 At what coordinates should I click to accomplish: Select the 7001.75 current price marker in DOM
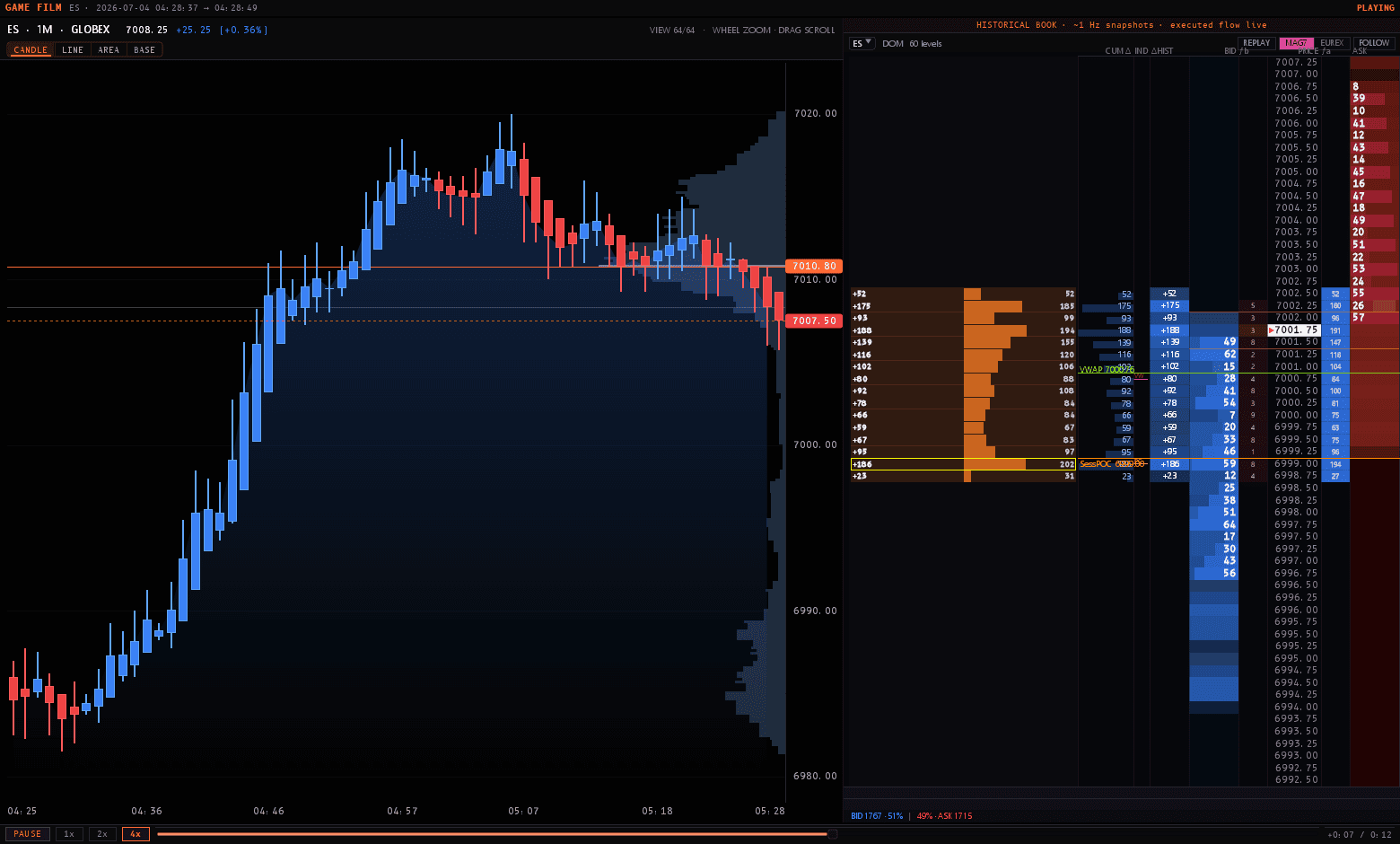tap(1293, 330)
